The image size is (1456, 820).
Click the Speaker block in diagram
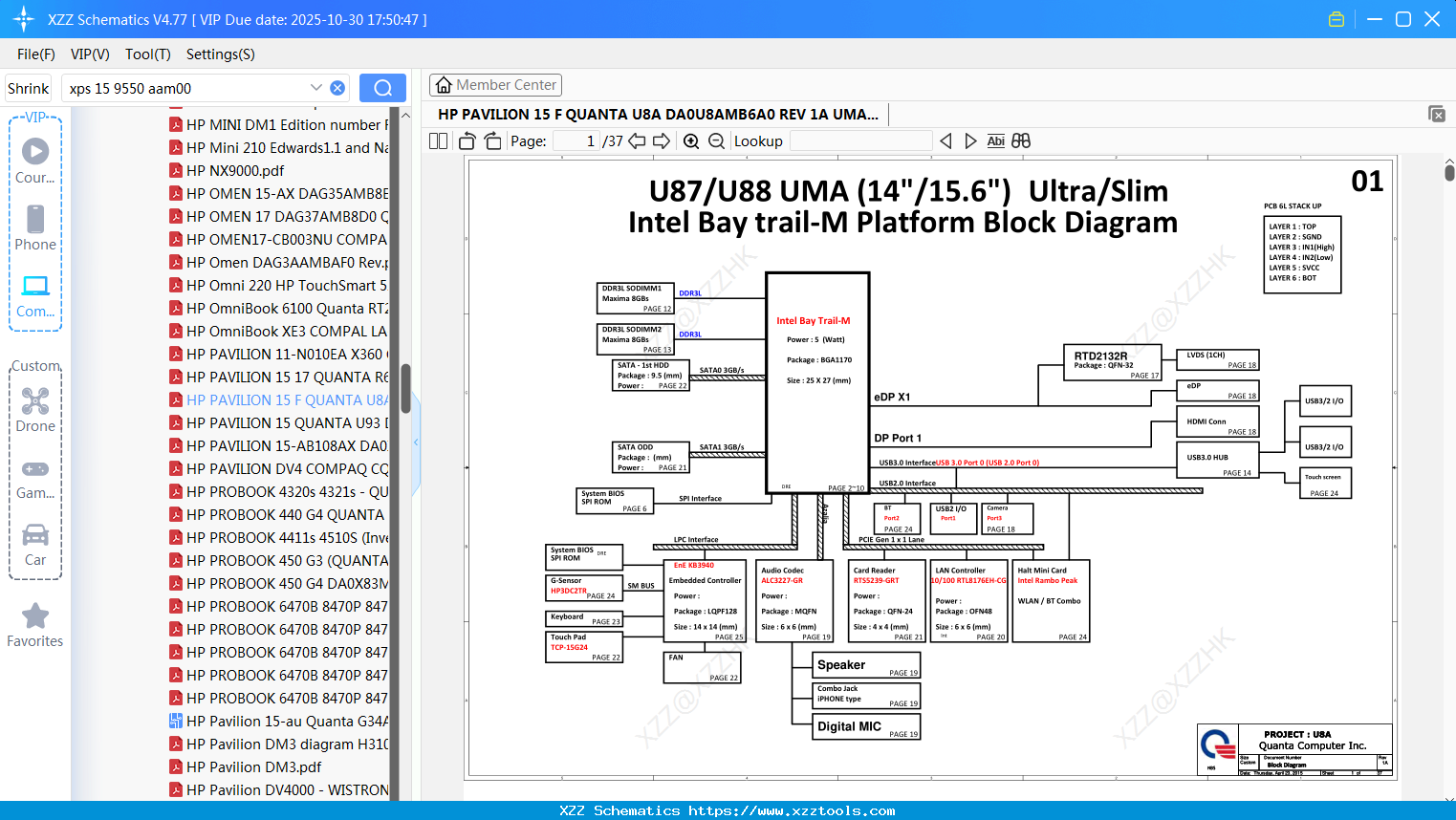coord(867,665)
